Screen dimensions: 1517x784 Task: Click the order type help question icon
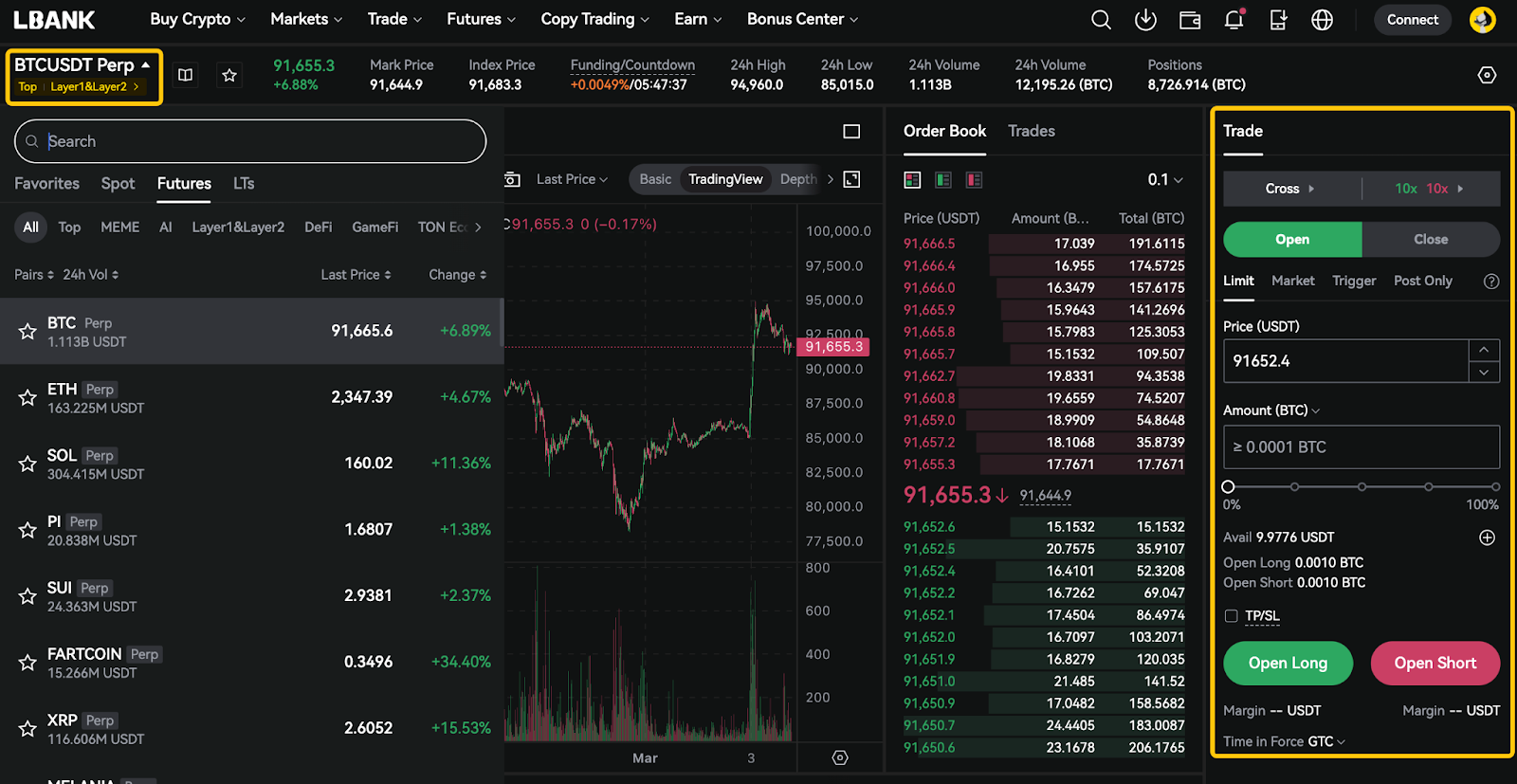coord(1491,282)
